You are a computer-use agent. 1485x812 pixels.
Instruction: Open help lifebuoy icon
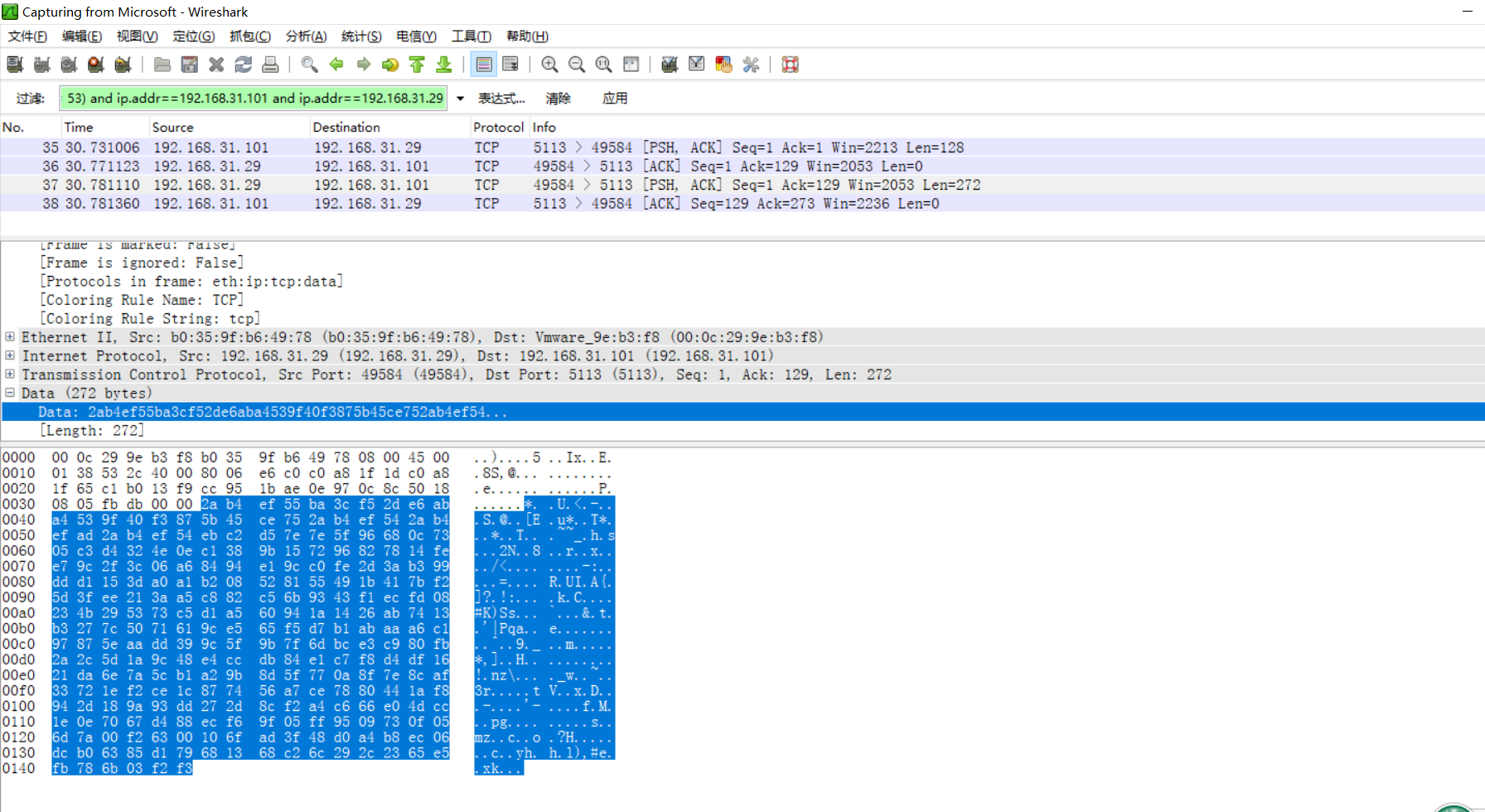pyautogui.click(x=790, y=65)
